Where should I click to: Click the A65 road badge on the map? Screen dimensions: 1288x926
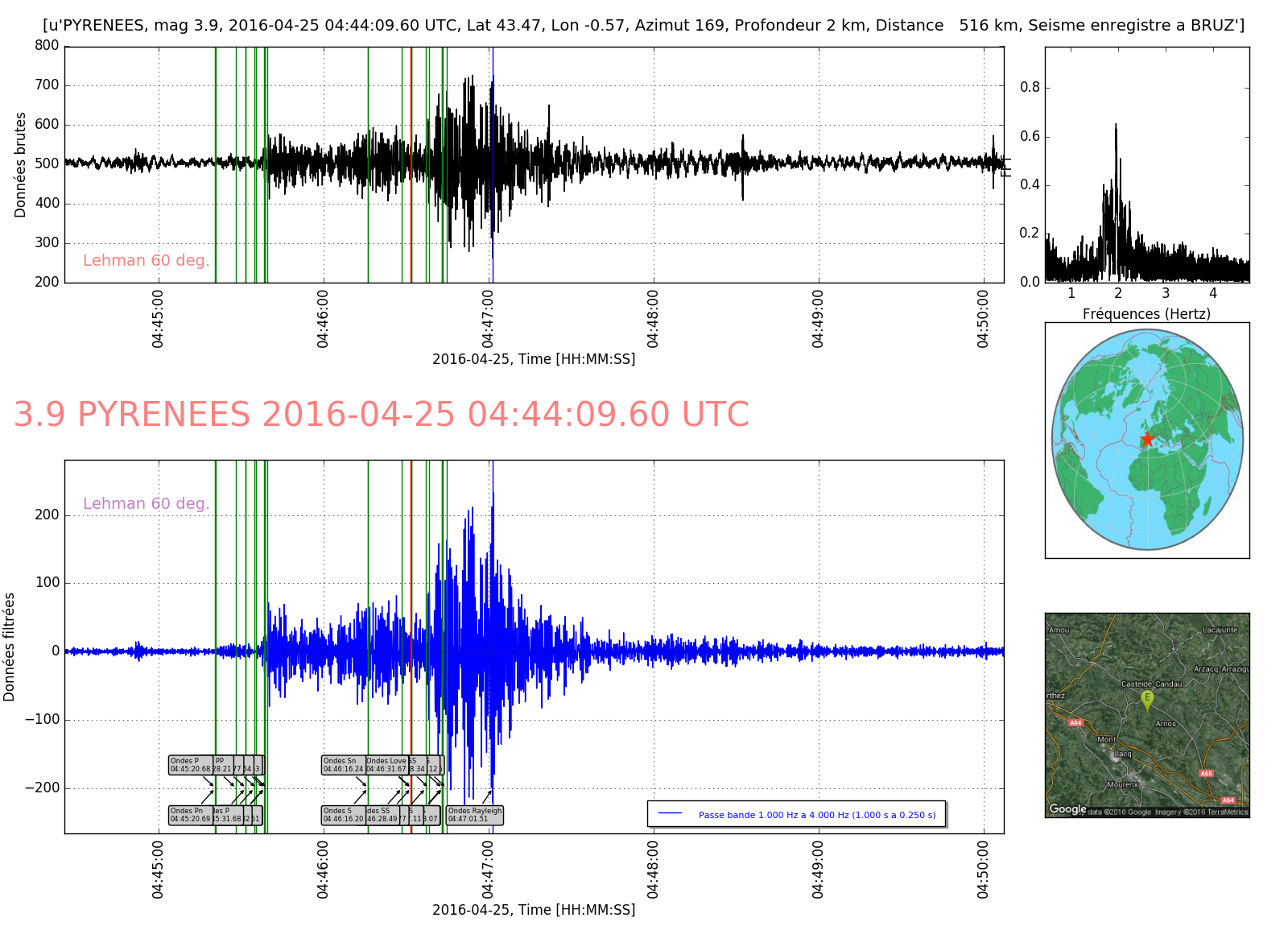pos(1206,774)
